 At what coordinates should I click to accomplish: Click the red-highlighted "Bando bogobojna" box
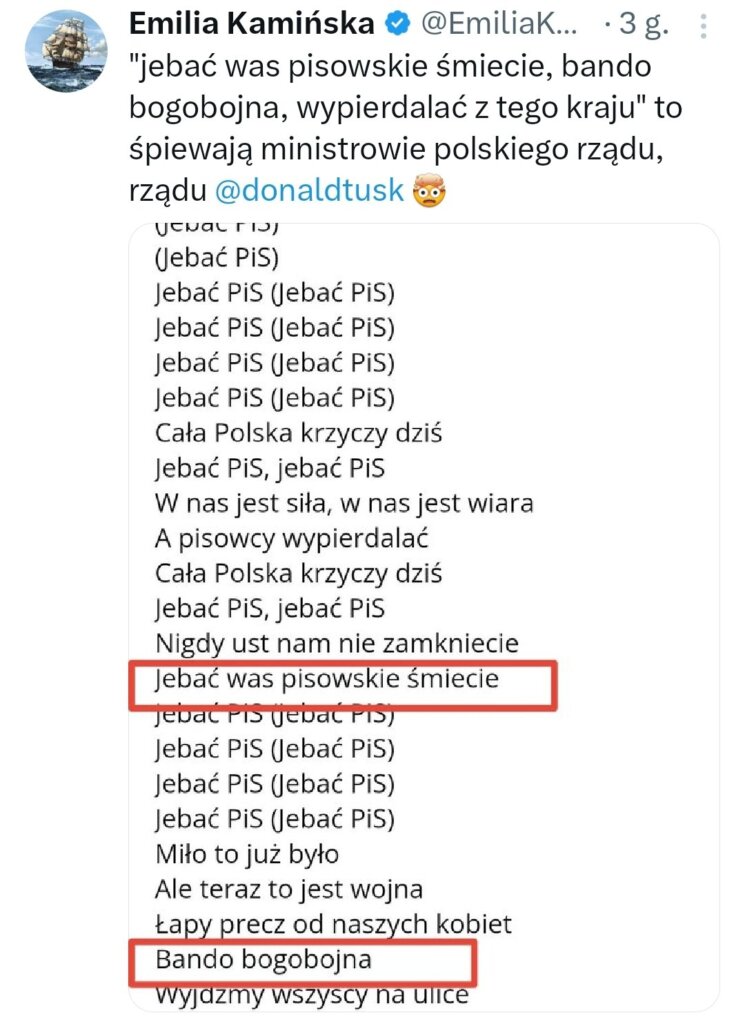(303, 962)
